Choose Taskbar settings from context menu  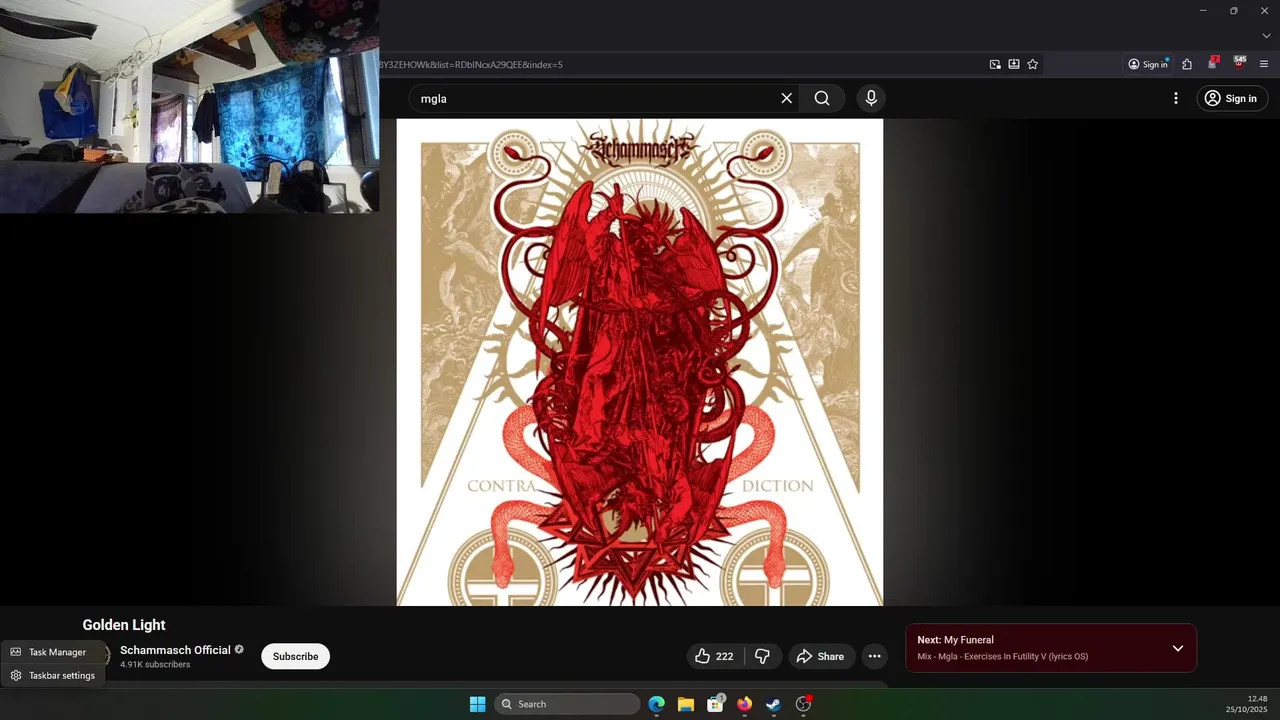(52, 675)
